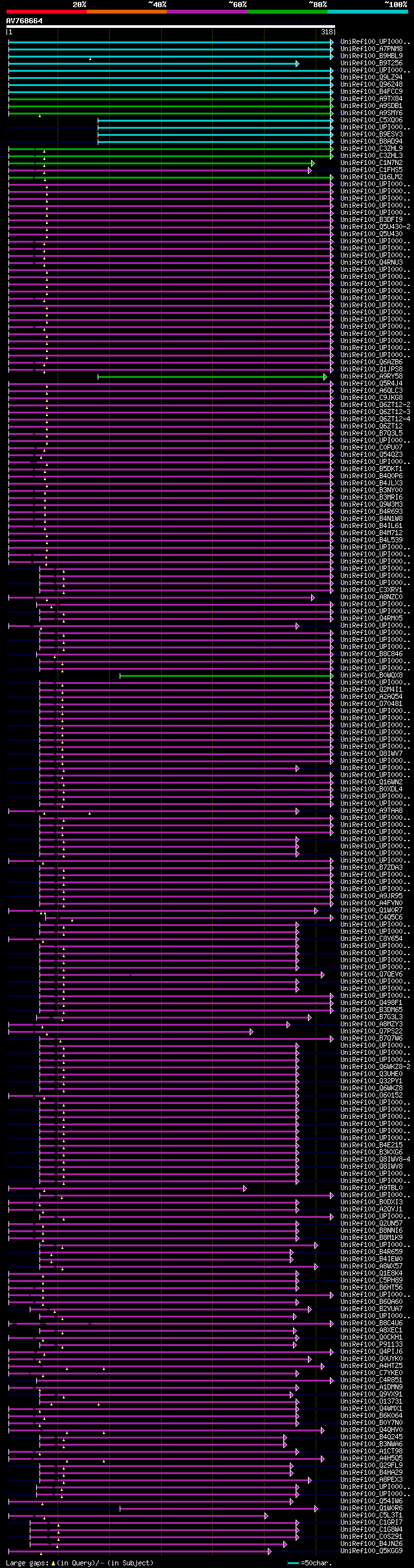This screenshot has width=414, height=1568.
Task: Open hit UniRef100_Q9LZ94
Action: [371, 77]
